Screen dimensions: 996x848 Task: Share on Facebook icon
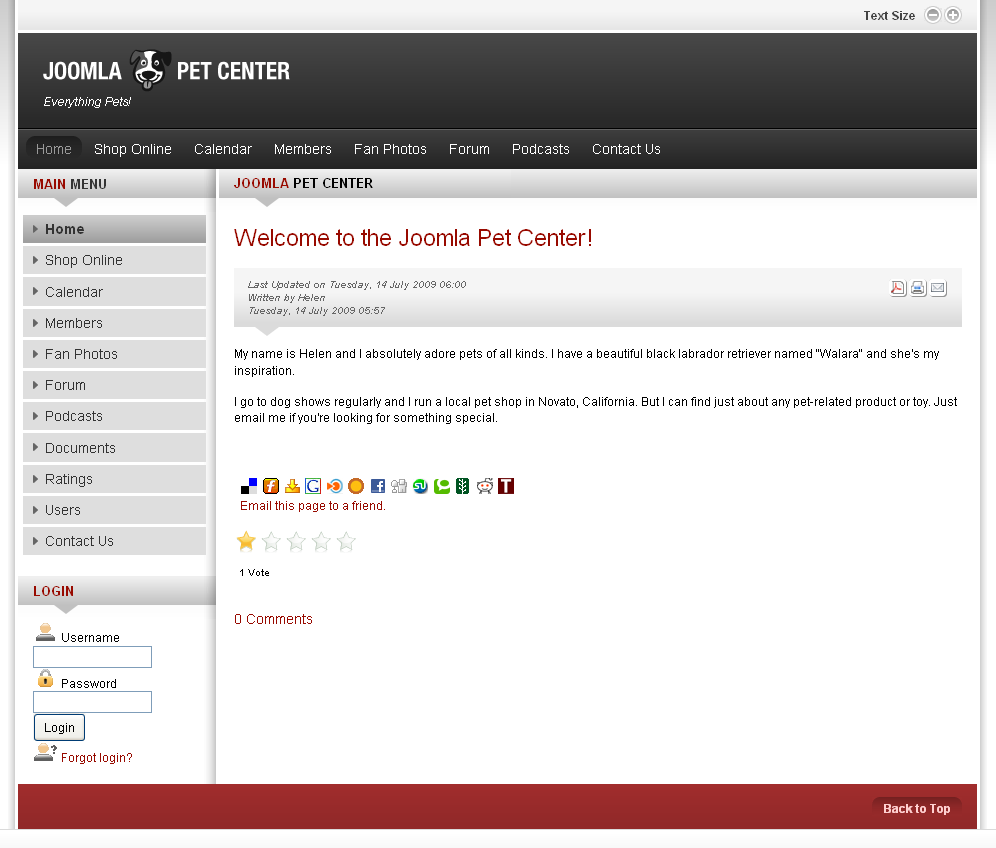(x=377, y=486)
